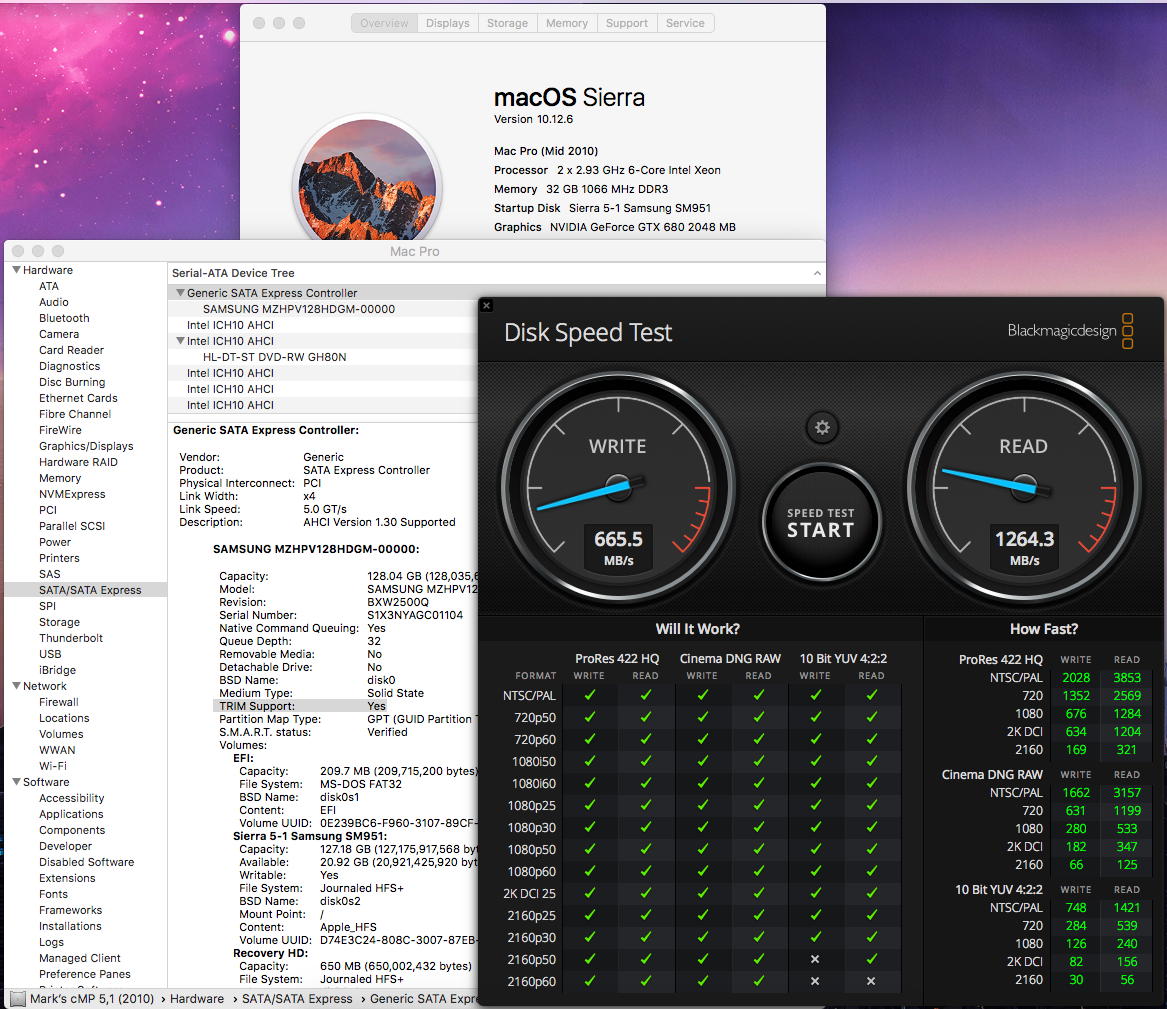The width and height of the screenshot is (1167, 1009).
Task: Click the 'Will It Work?' heading
Action: 697,630
